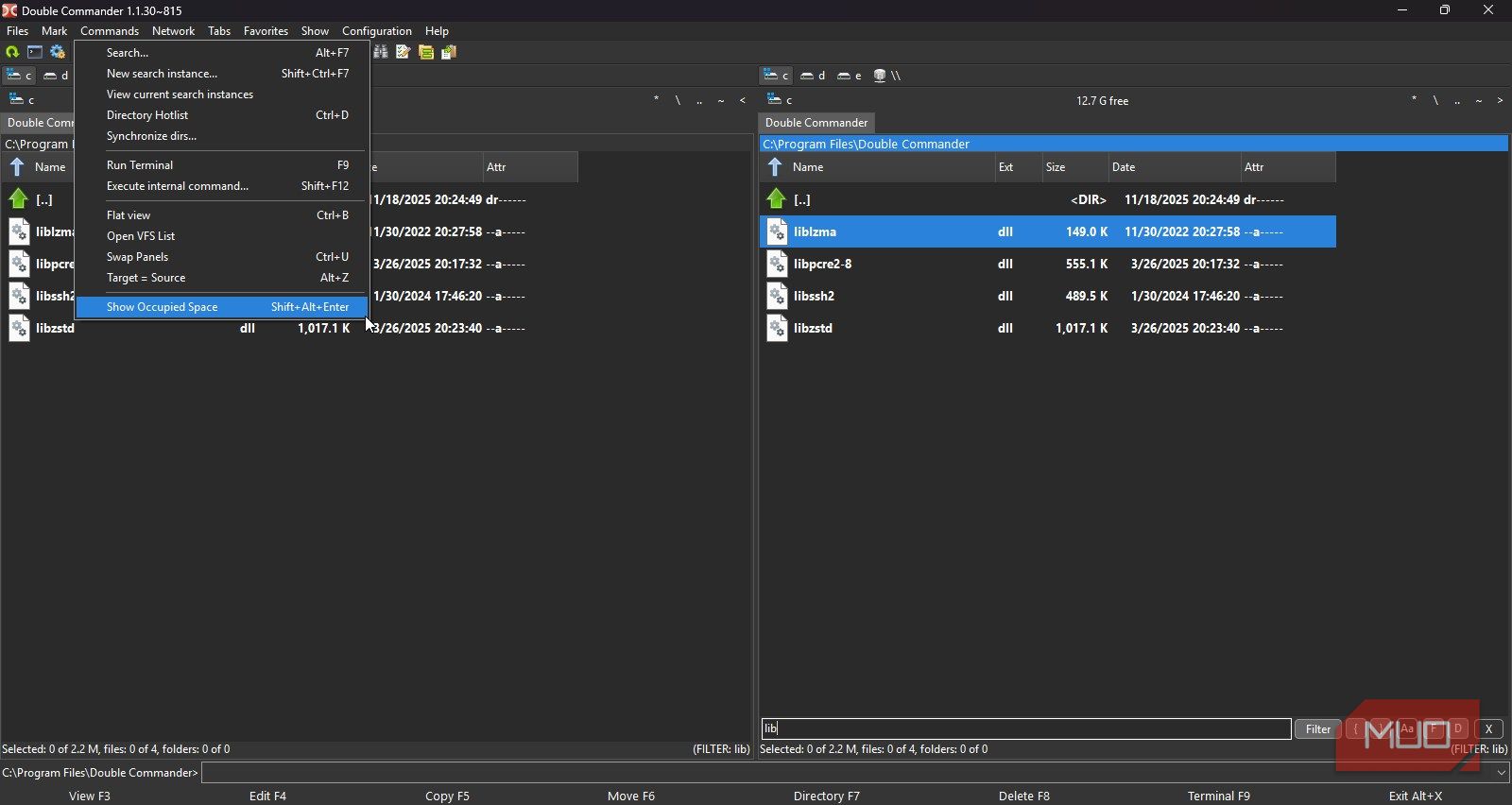Screen dimensions: 1512x805
Task: Click the libzstd file icon in the left panel
Action: 19,328
